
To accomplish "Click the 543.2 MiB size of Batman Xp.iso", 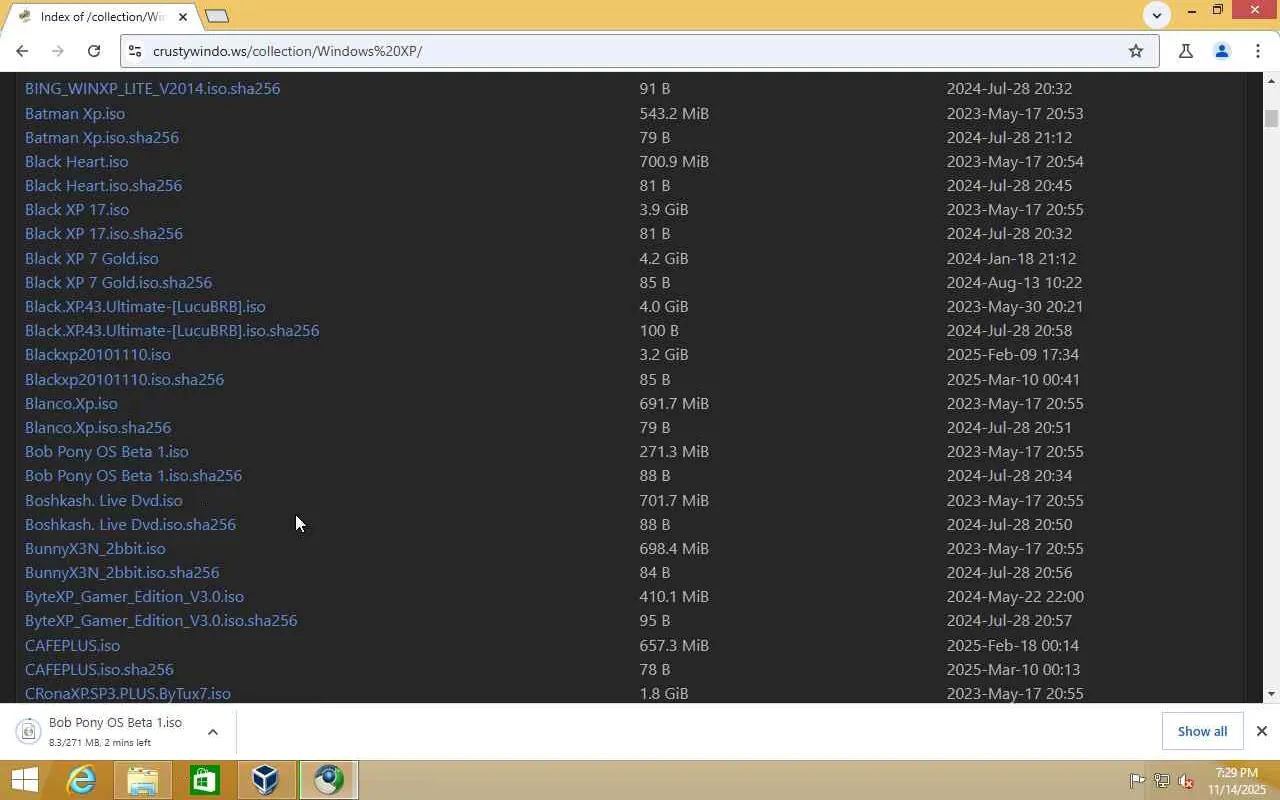I will click(x=674, y=113).
